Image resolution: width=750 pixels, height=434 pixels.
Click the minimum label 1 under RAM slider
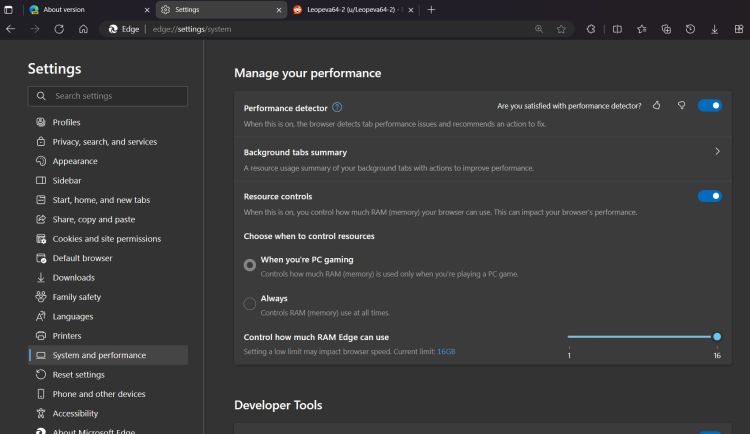[569, 356]
